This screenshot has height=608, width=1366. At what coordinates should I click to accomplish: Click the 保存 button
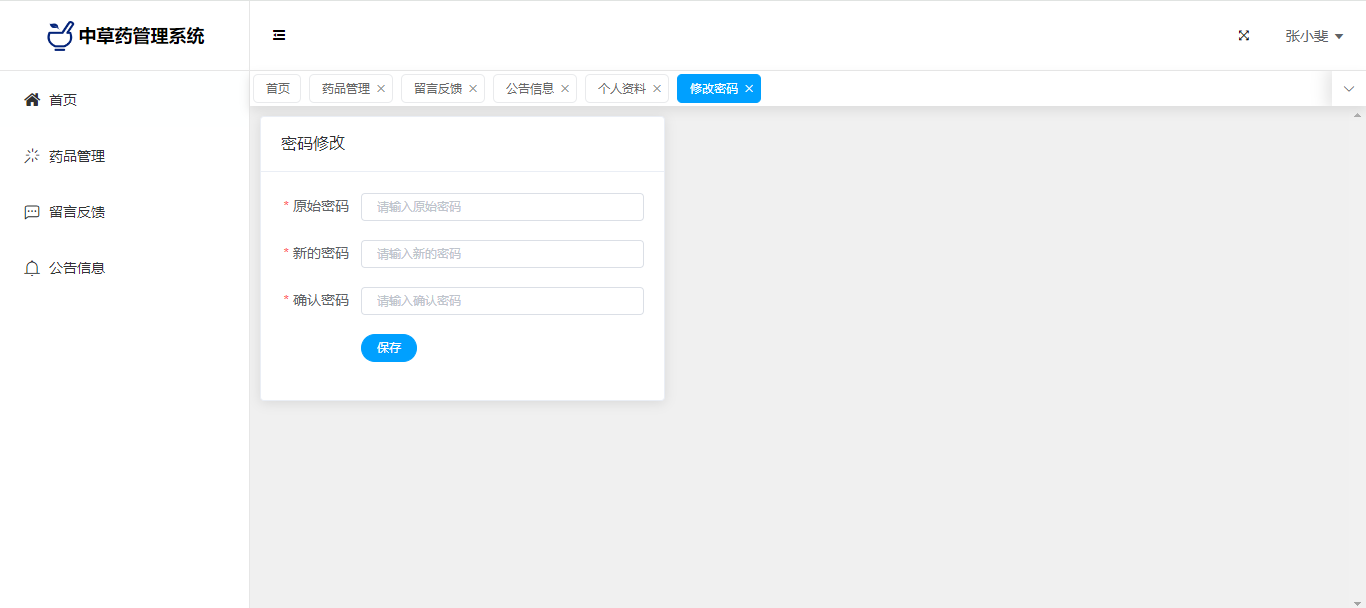389,348
